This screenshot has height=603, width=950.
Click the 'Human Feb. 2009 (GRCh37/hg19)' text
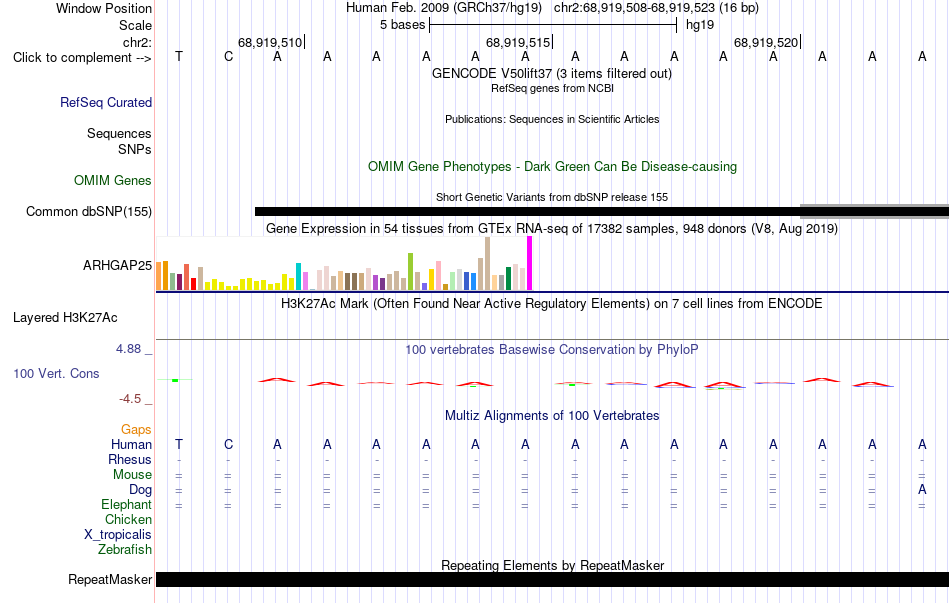coord(444,8)
